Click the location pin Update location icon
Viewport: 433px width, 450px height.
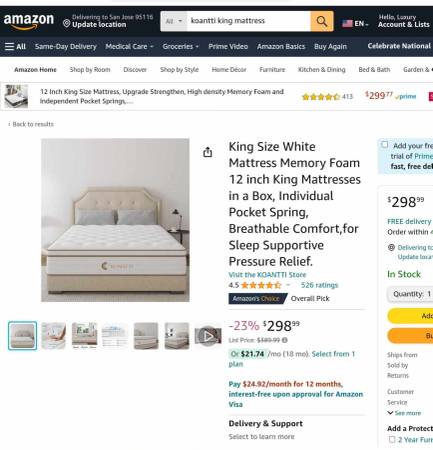(x=66, y=24)
